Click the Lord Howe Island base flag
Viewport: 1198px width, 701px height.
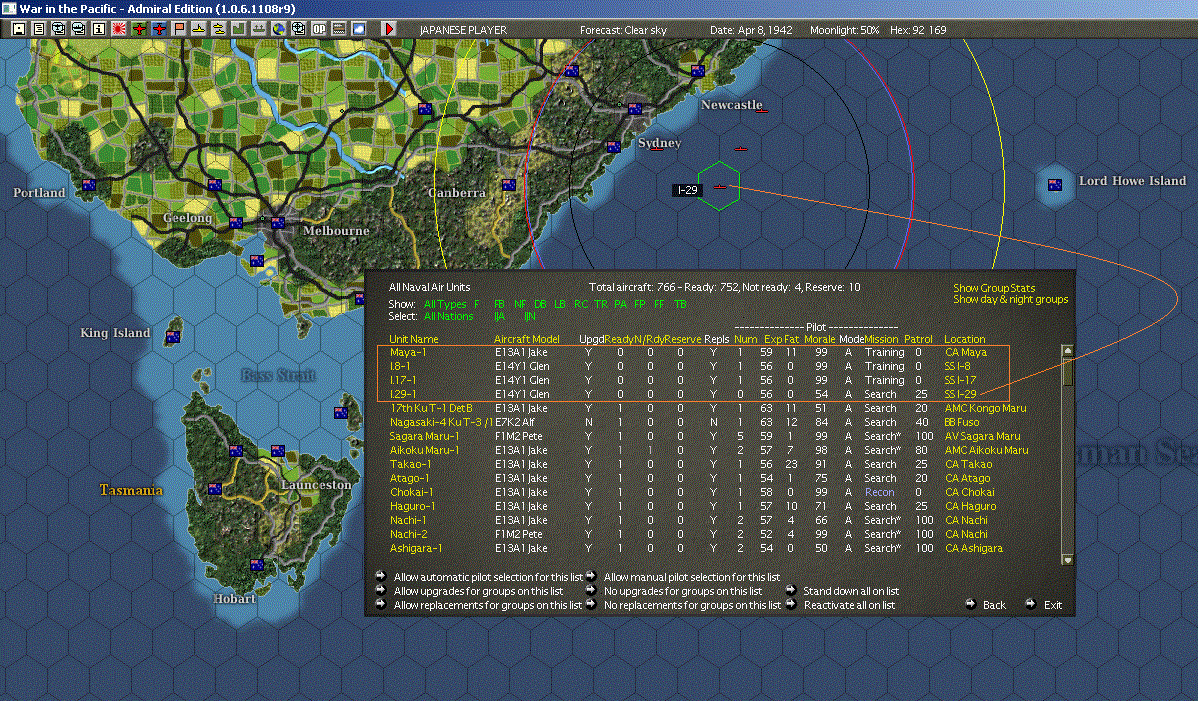pyautogui.click(x=1055, y=184)
